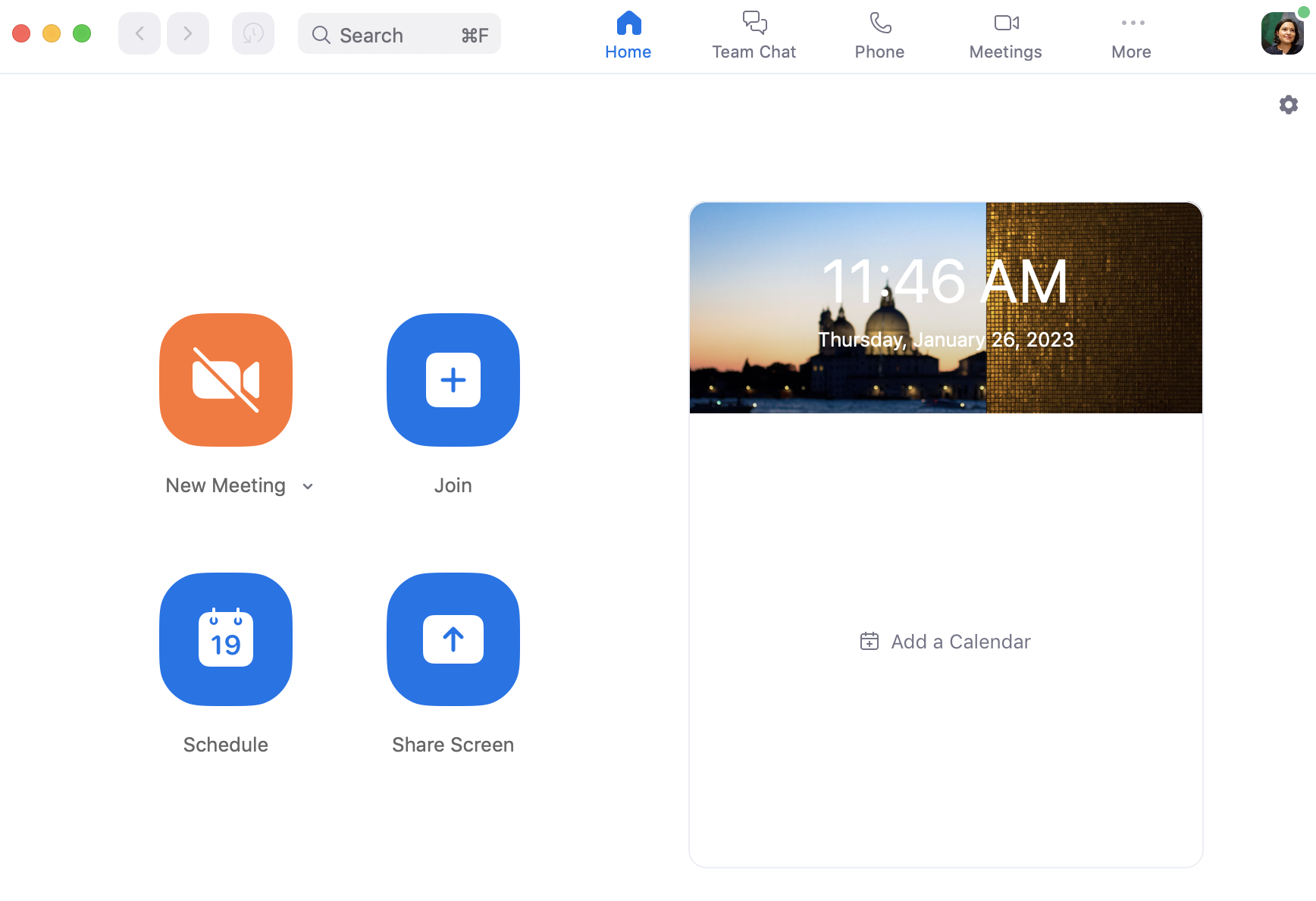Click the Join label text
This screenshot has height=901, width=1316.
point(453,485)
